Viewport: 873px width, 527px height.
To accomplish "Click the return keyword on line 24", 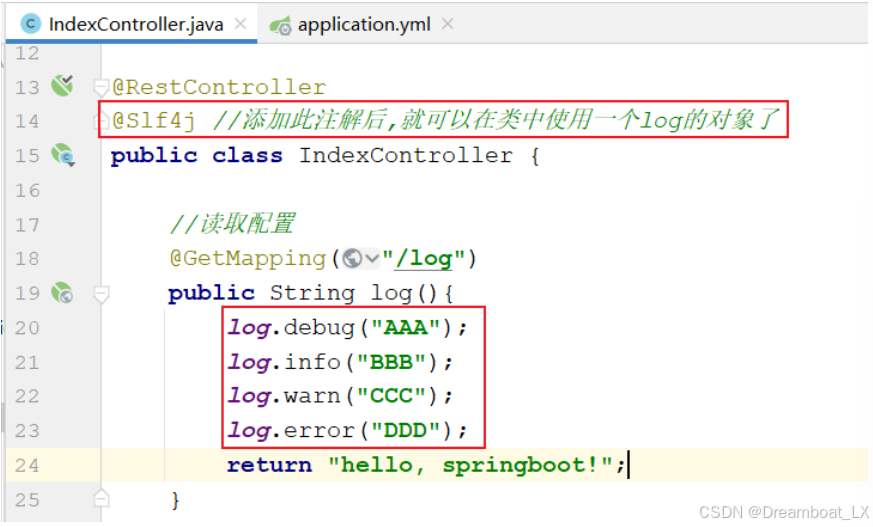I will point(269,465).
